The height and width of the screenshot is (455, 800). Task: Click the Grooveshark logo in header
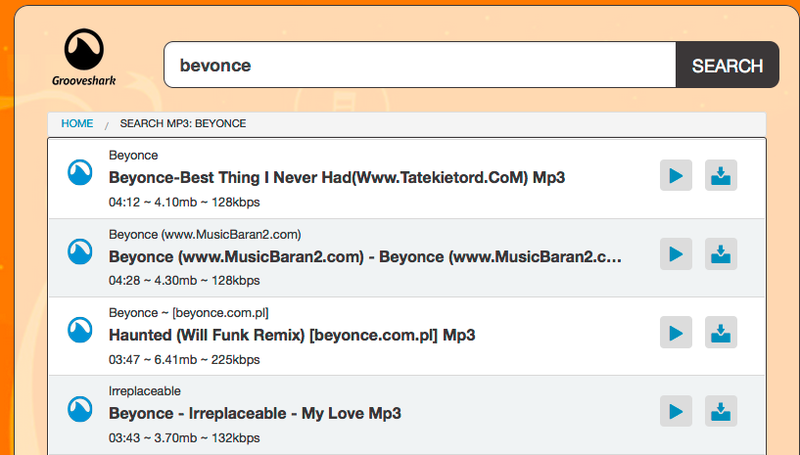(x=84, y=57)
